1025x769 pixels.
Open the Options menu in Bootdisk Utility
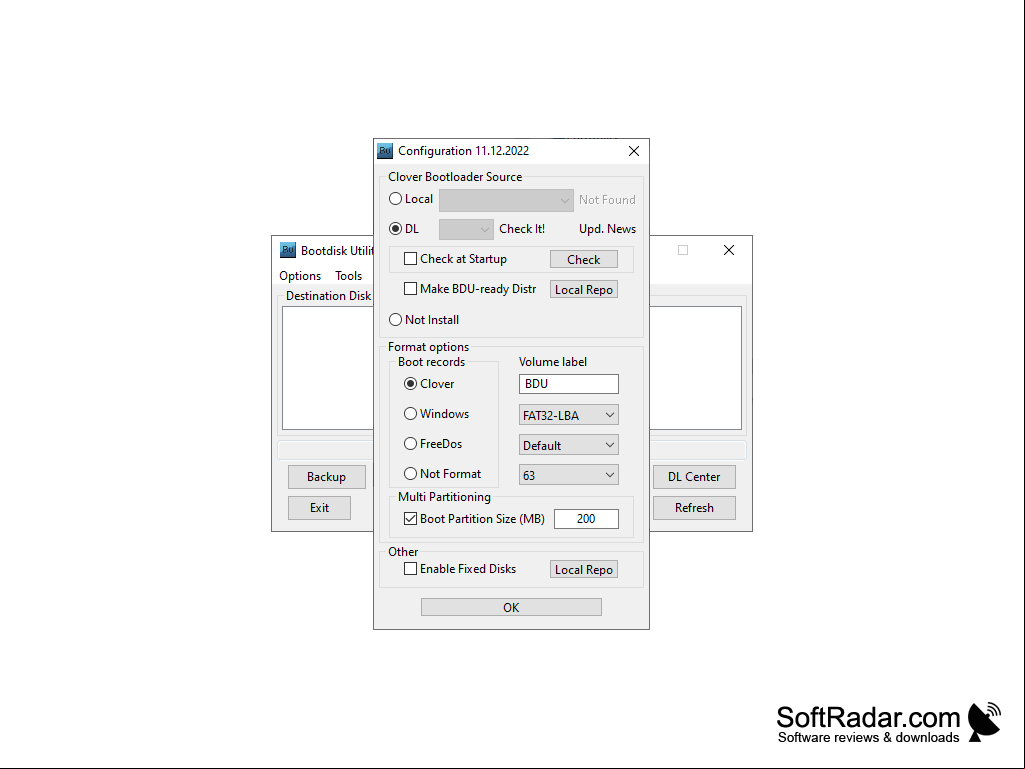pos(300,276)
